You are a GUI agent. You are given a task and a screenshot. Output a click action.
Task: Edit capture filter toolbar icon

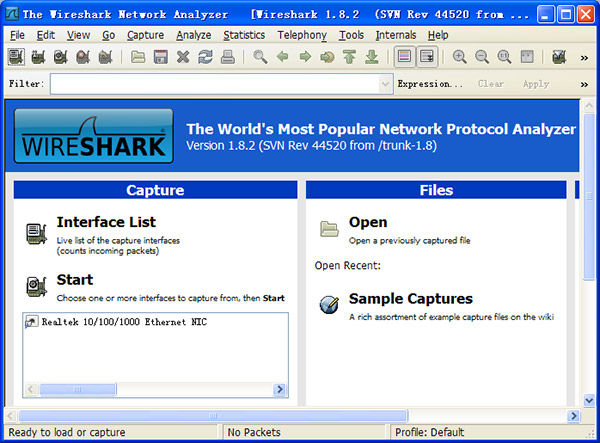(x=559, y=57)
